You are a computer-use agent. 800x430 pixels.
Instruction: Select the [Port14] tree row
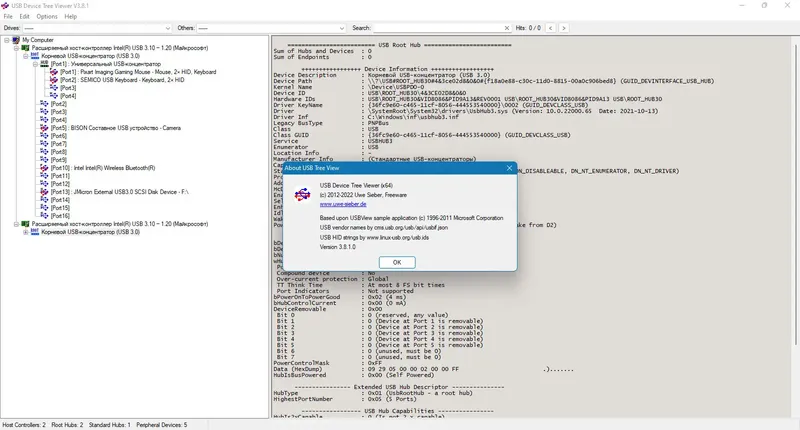click(x=60, y=200)
